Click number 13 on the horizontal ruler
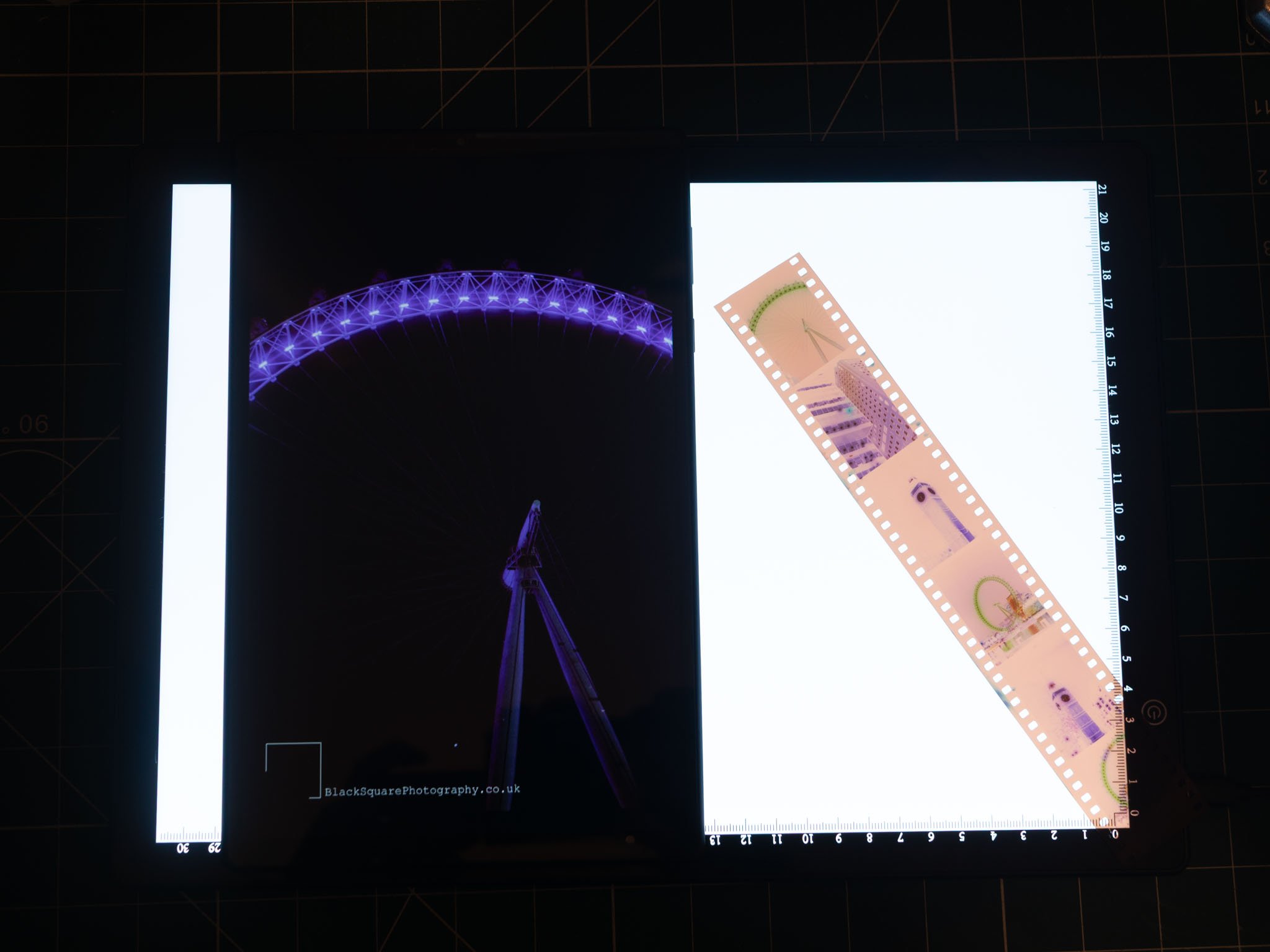1270x952 pixels. click(715, 840)
